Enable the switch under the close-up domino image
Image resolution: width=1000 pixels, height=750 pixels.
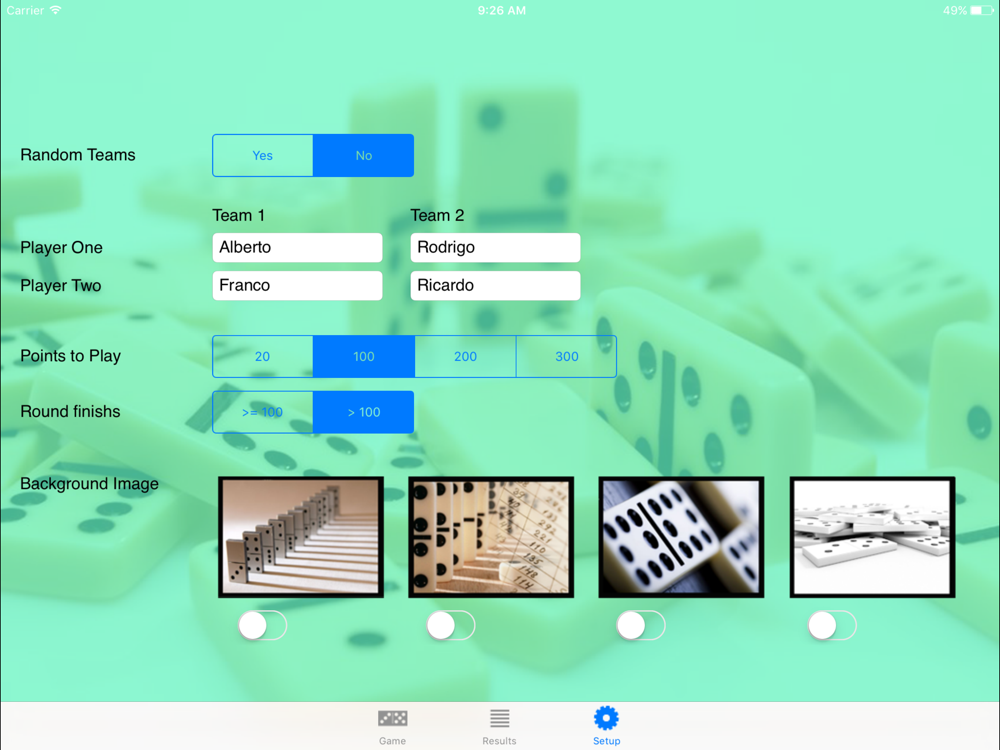(x=641, y=626)
